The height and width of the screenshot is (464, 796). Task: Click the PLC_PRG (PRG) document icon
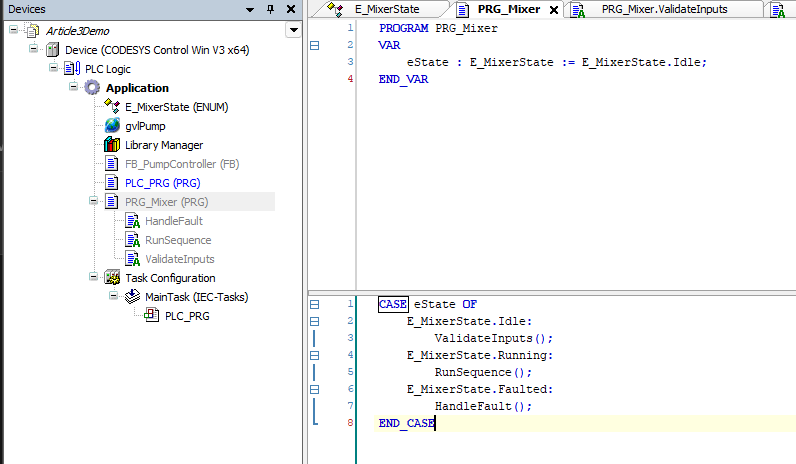(x=112, y=183)
